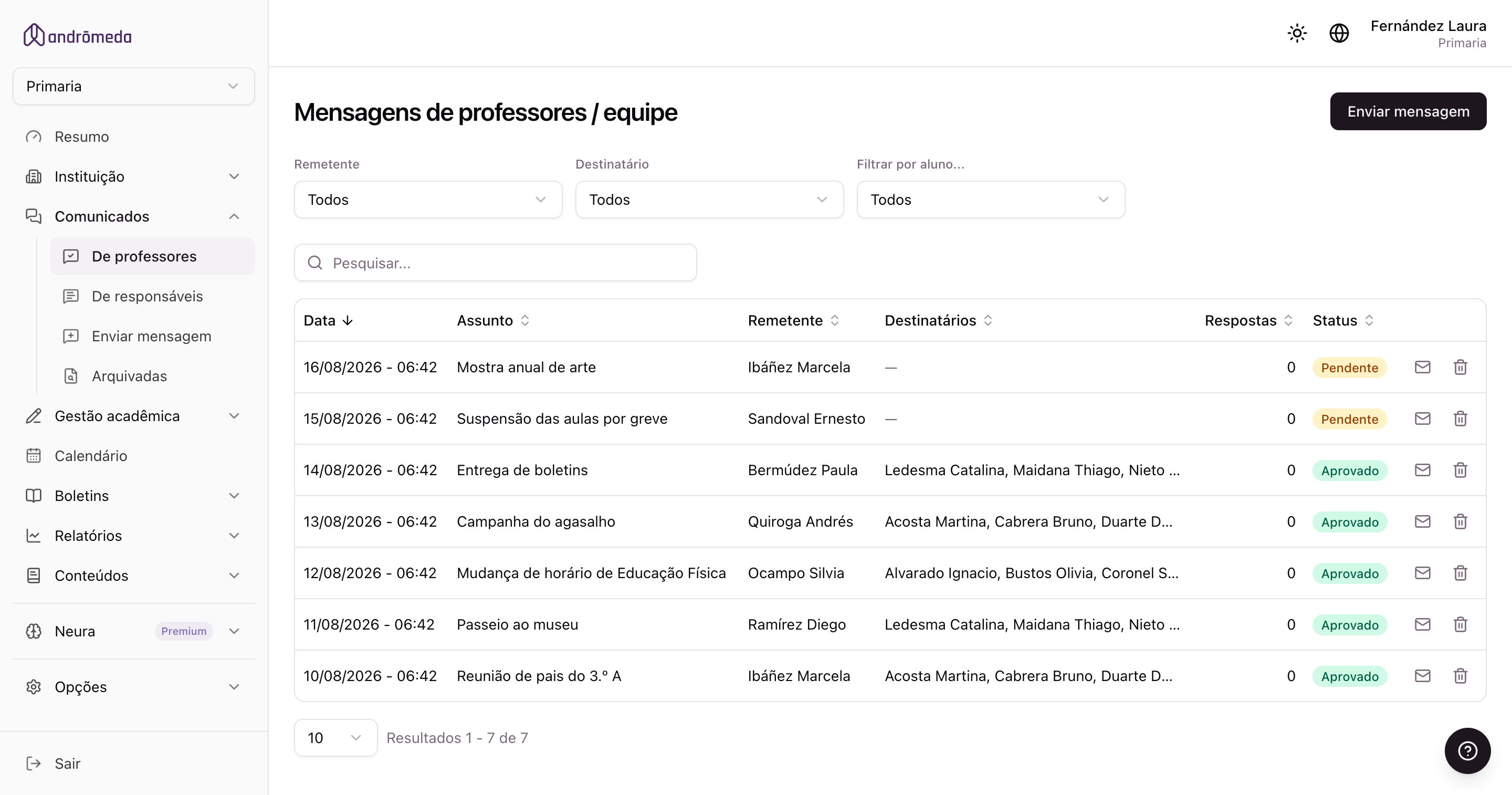
Task: Collapse the Comunicados menu
Action: point(134,217)
